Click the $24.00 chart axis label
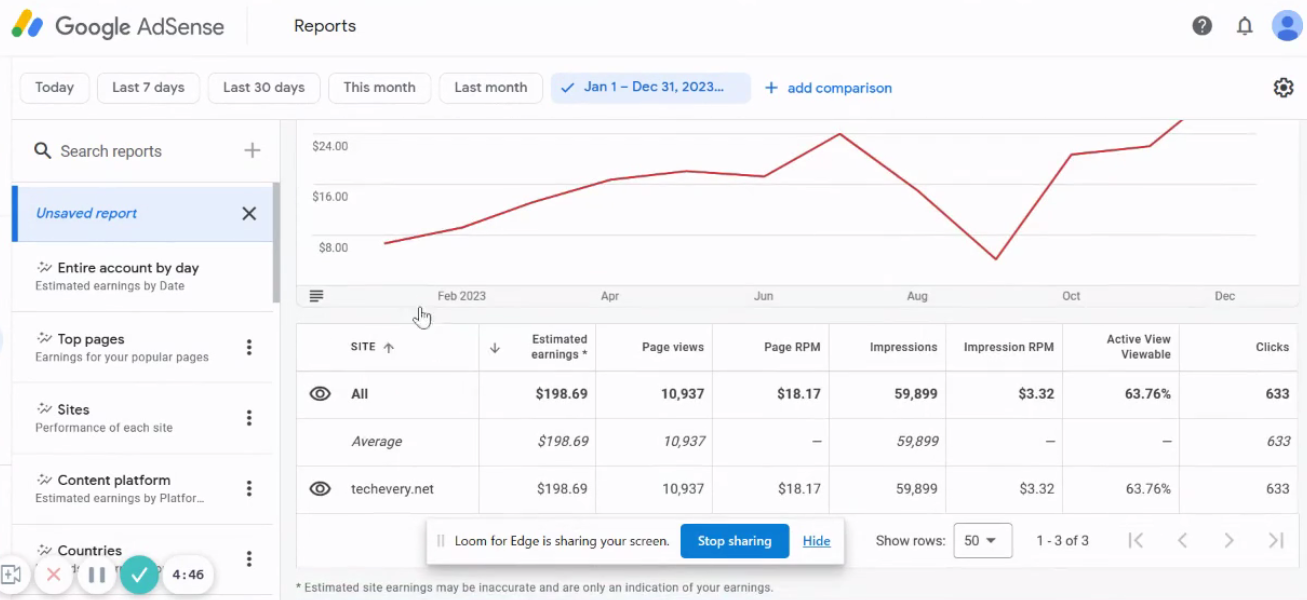This screenshot has width=1307, height=600. click(x=330, y=146)
